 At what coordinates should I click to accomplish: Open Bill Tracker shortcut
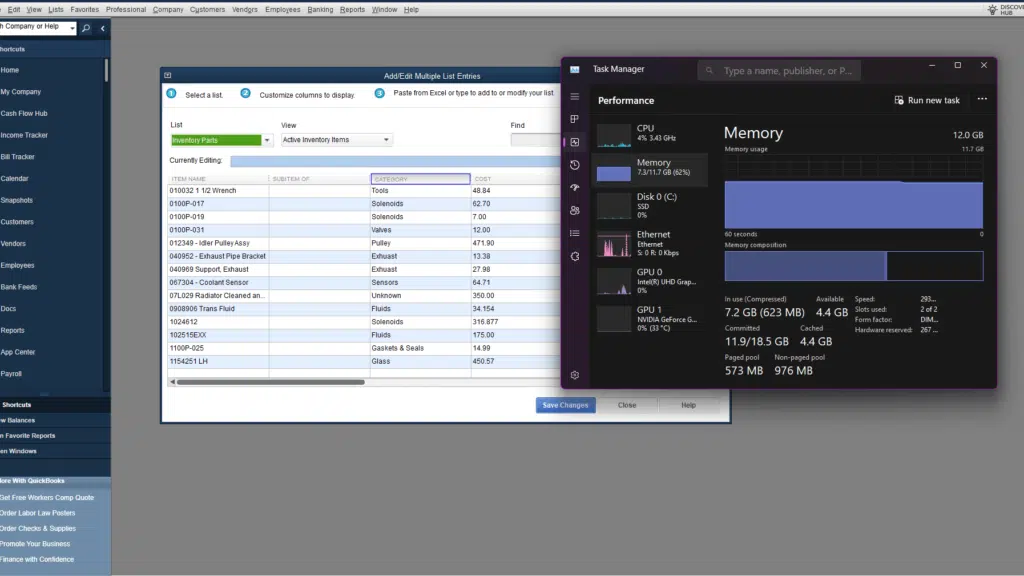click(x=18, y=157)
